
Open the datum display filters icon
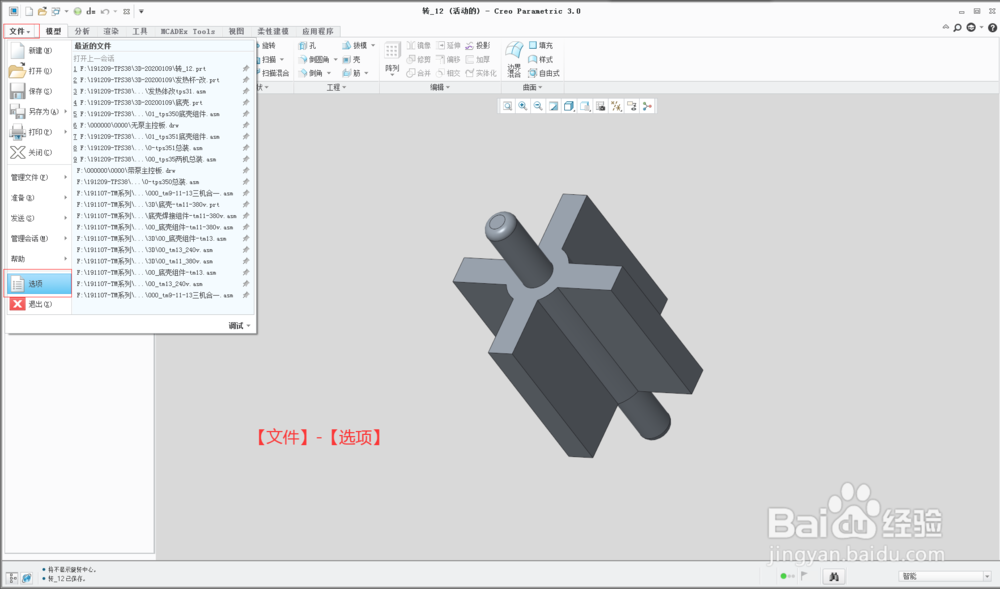click(616, 106)
